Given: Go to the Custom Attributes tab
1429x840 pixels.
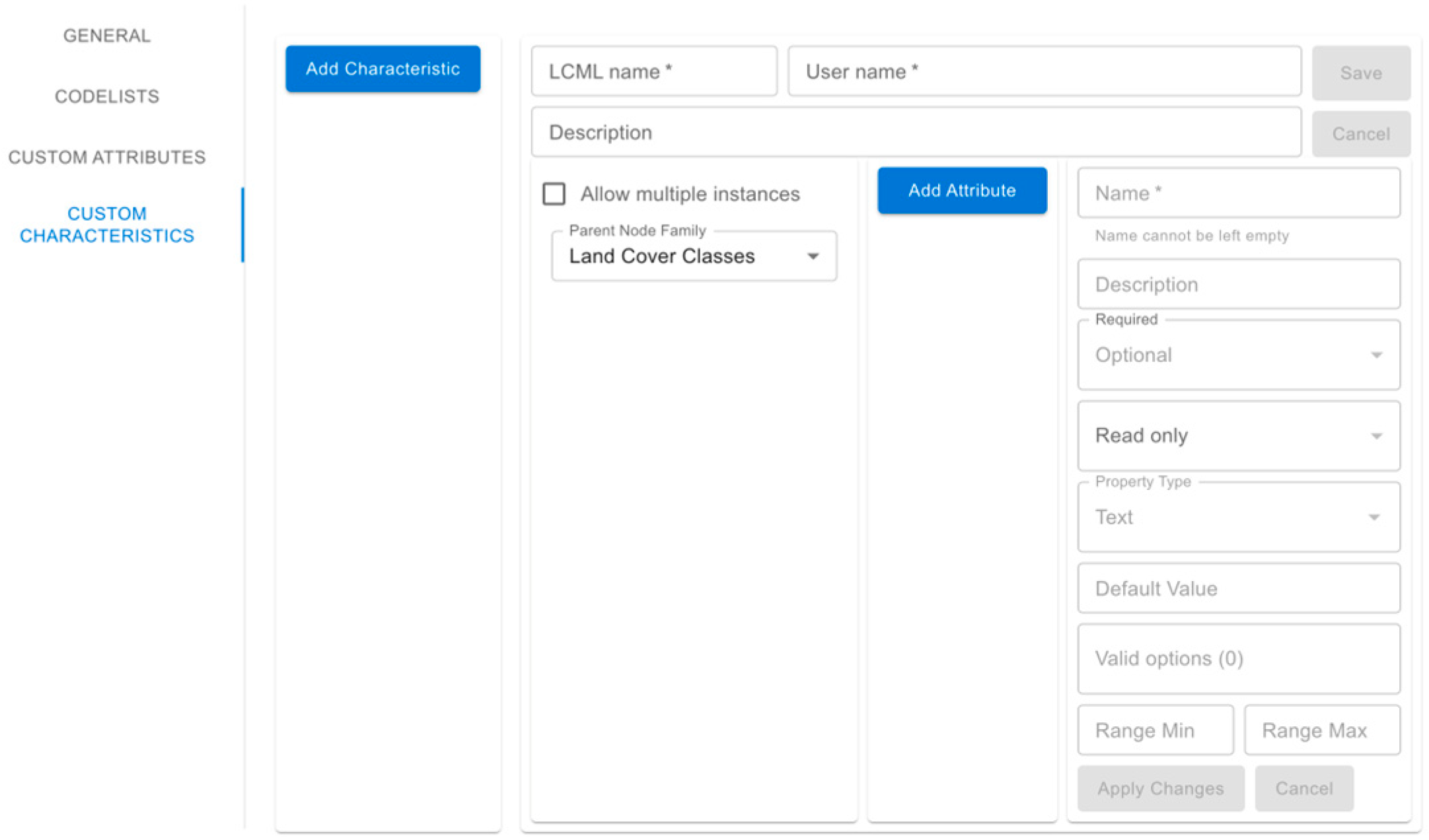Looking at the screenshot, I should pyautogui.click(x=107, y=157).
